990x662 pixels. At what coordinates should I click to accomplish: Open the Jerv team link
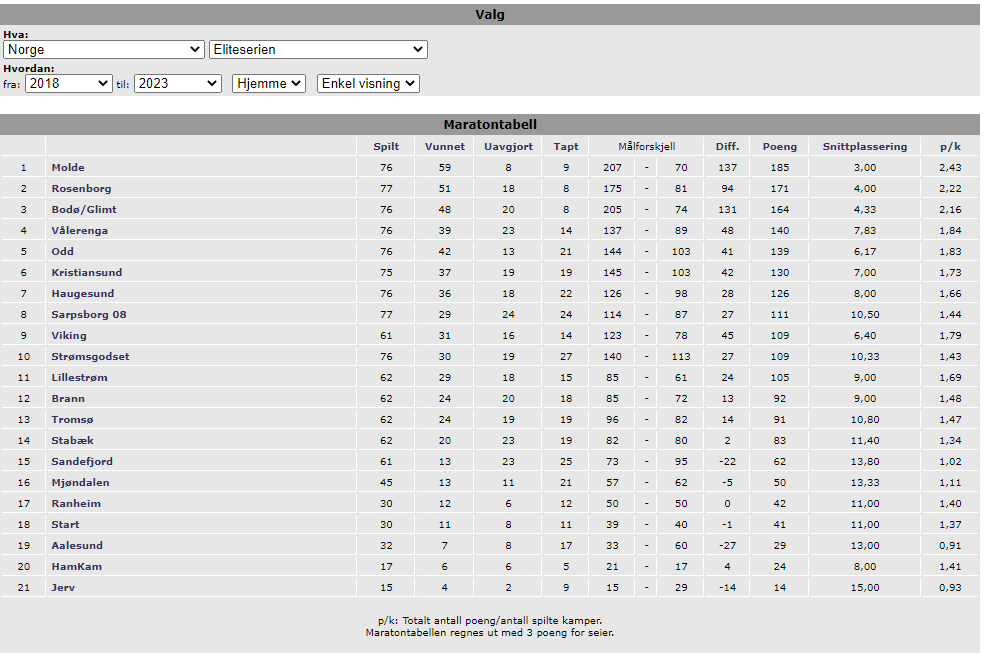click(x=63, y=587)
